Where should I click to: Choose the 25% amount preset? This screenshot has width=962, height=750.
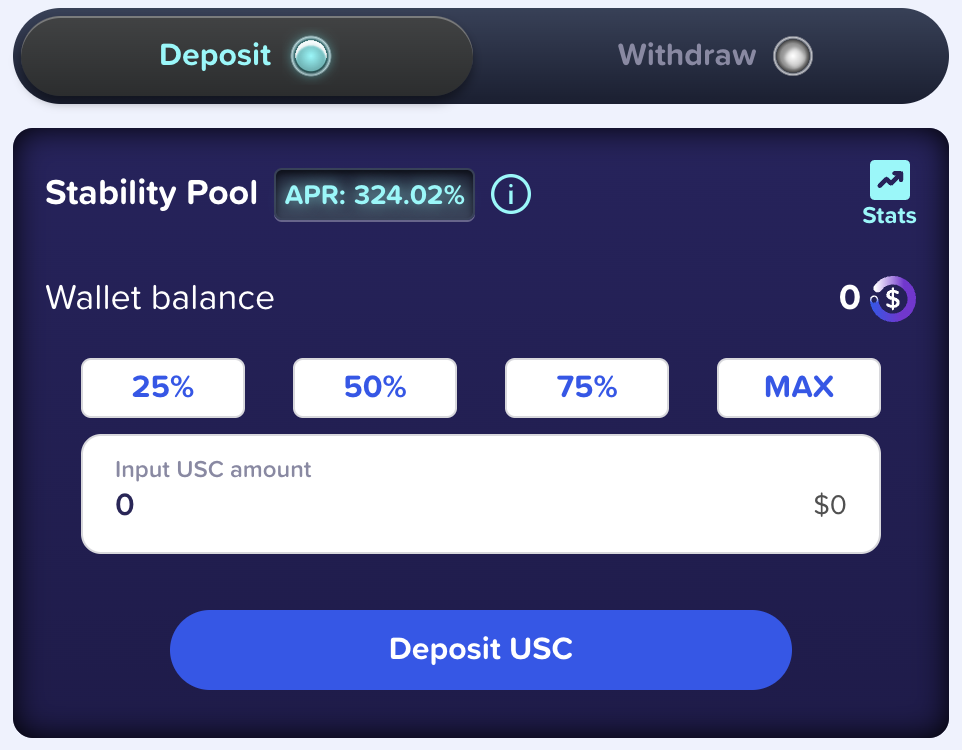(163, 387)
